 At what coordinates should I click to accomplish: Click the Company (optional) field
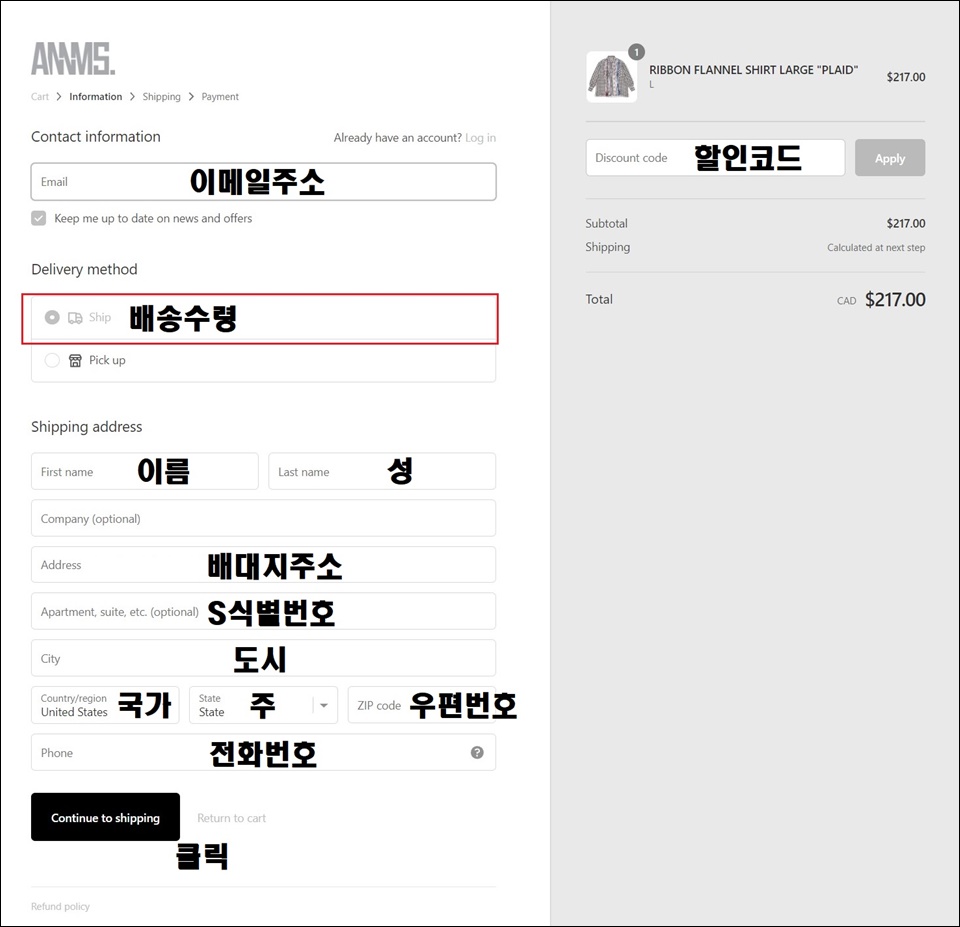263,519
